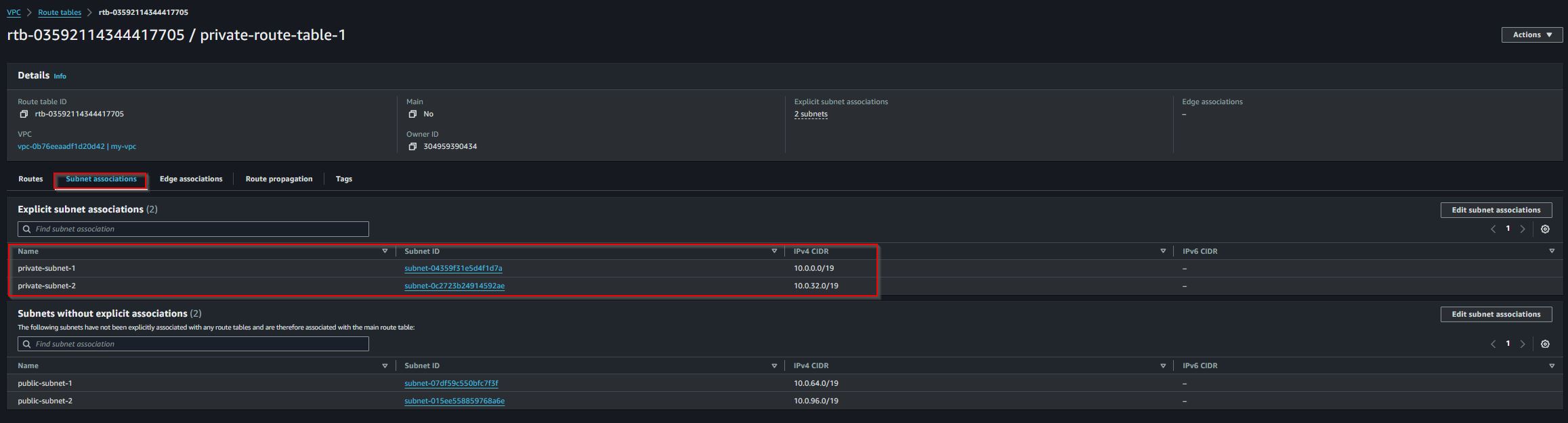This screenshot has height=423, width=1568.
Task: Switch to the Edge associations tab
Action: (x=191, y=179)
